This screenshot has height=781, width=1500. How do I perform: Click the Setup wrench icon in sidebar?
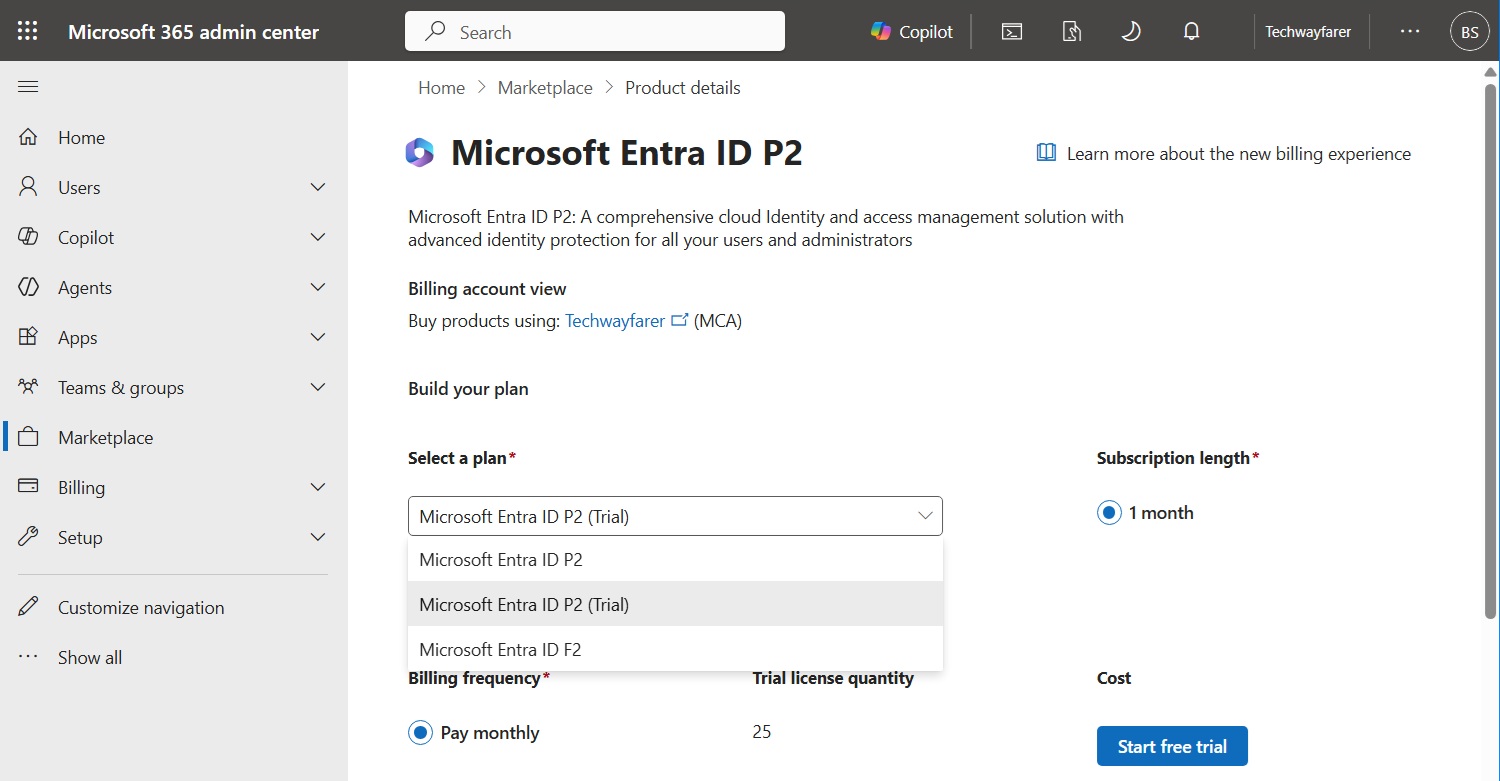(28, 537)
